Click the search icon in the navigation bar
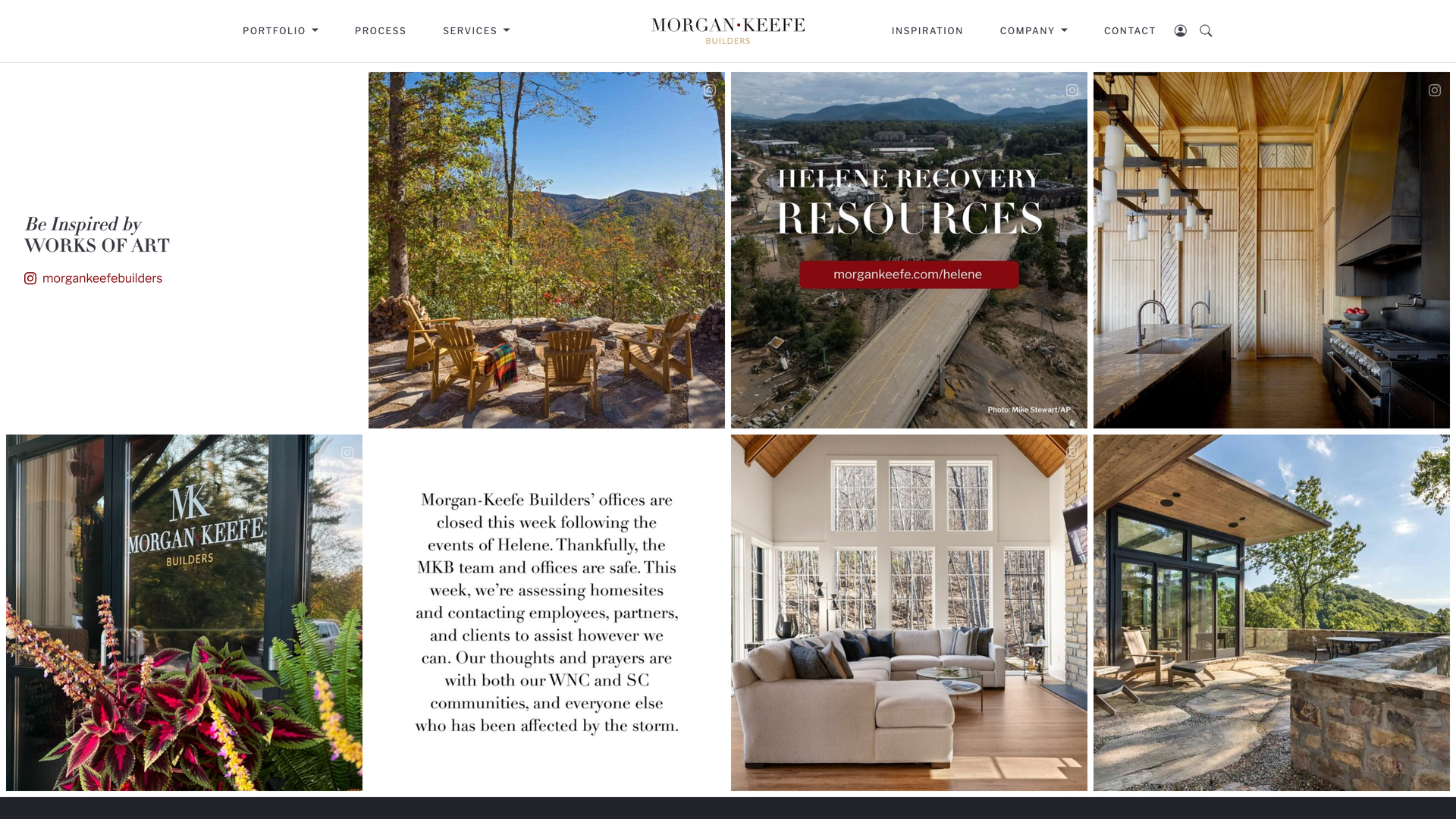The height and width of the screenshot is (819, 1456). (1206, 30)
